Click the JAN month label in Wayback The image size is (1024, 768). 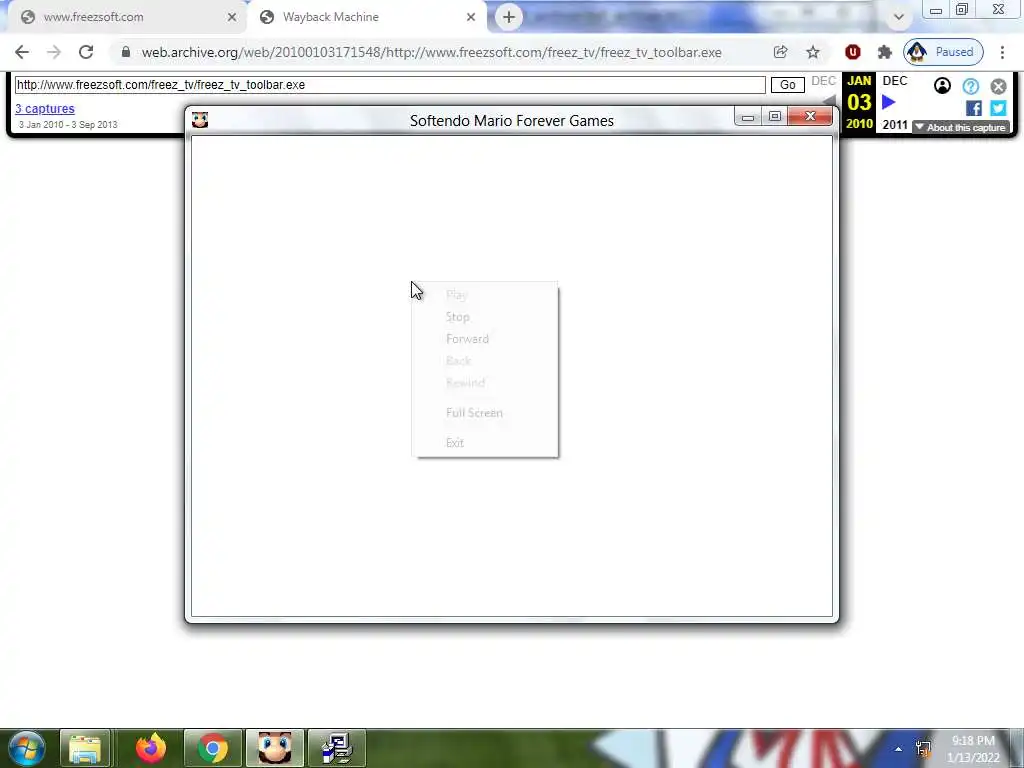tap(859, 81)
